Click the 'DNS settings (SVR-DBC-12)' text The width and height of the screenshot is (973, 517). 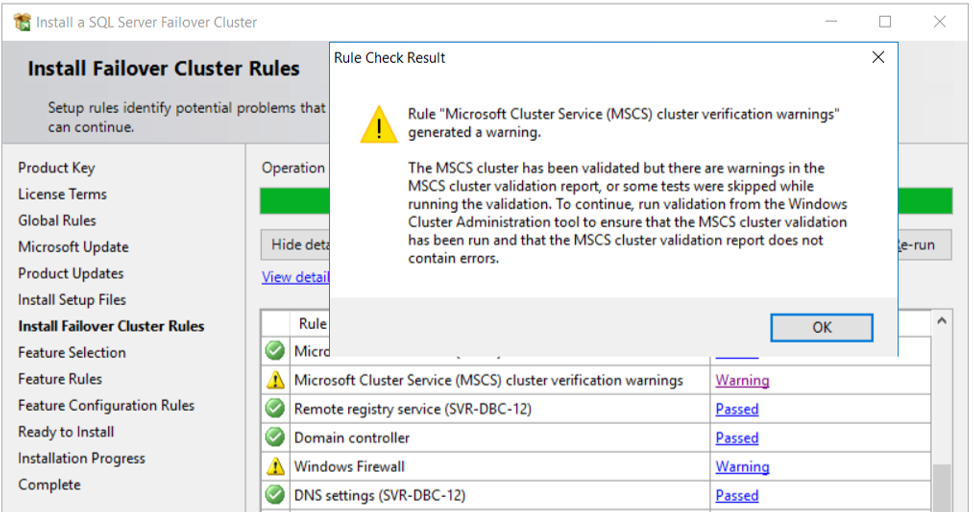coord(380,495)
